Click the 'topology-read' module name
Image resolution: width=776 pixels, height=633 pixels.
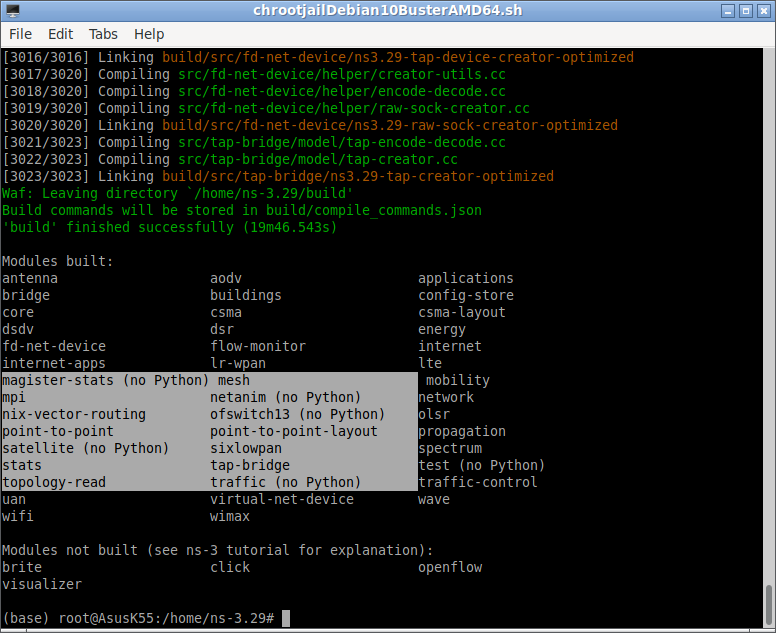point(54,483)
